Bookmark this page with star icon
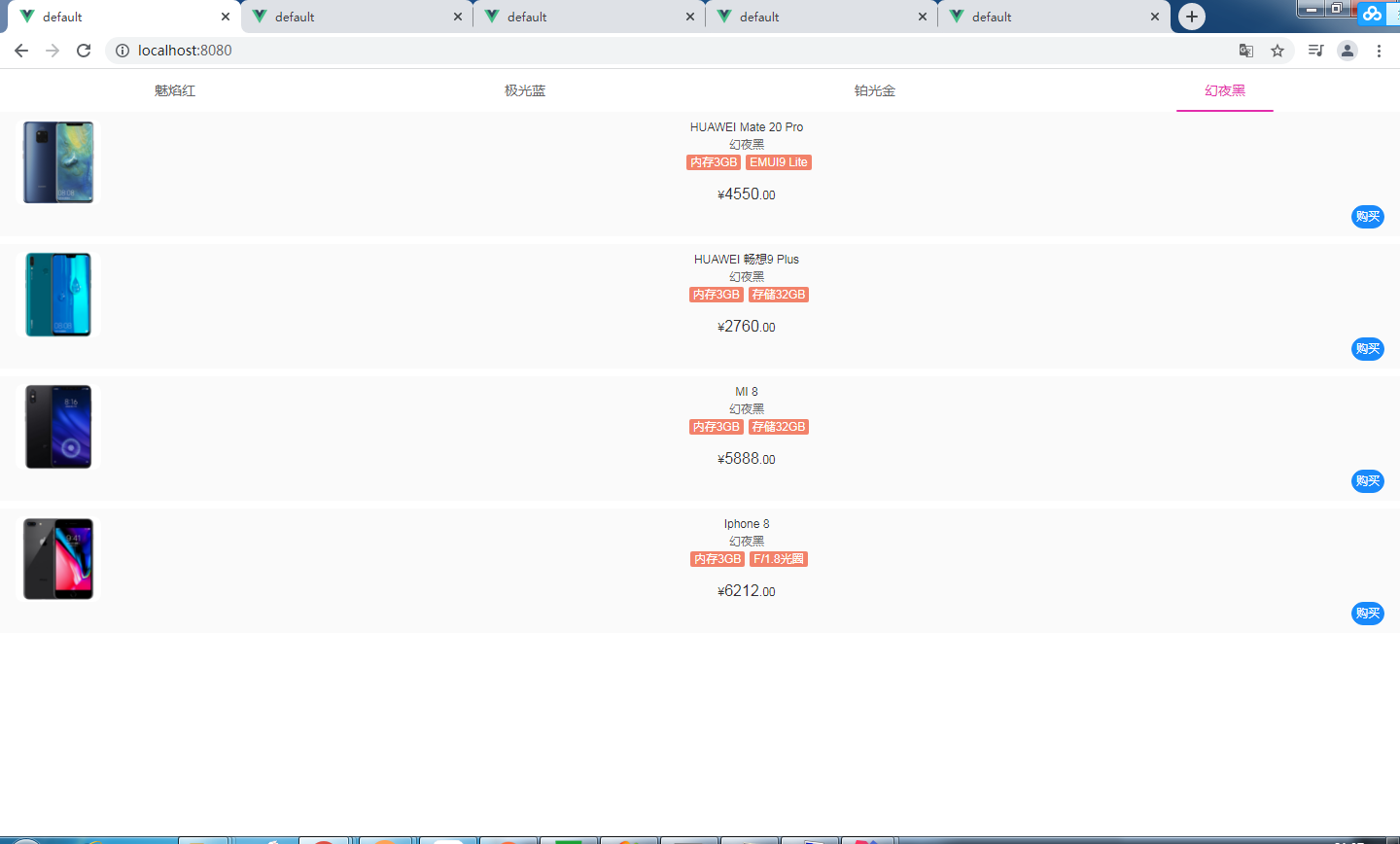Viewport: 1400px width, 844px height. point(1277,51)
